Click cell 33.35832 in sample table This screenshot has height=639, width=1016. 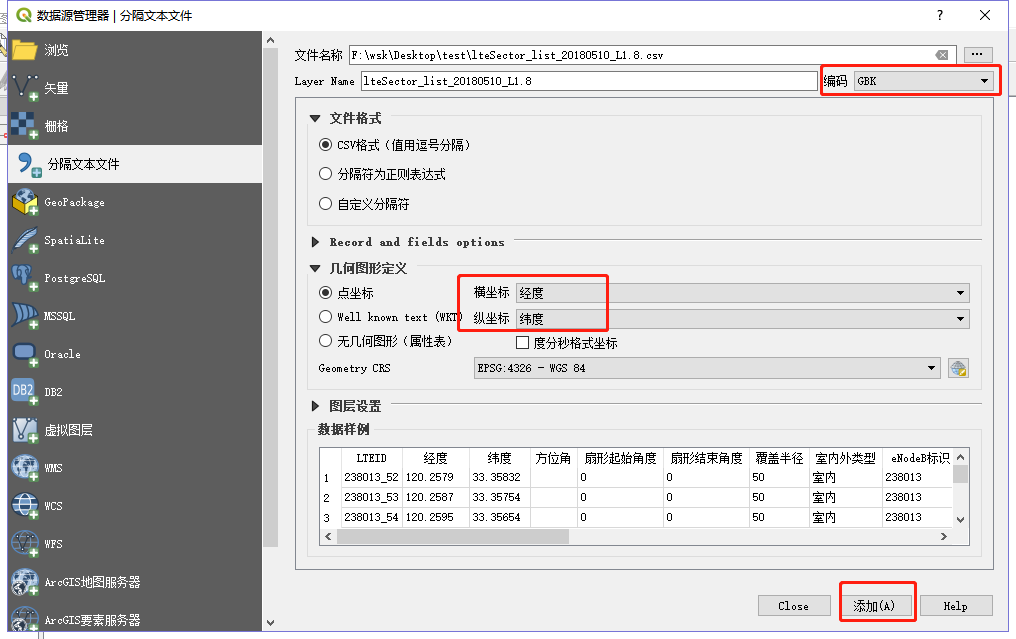(500, 478)
